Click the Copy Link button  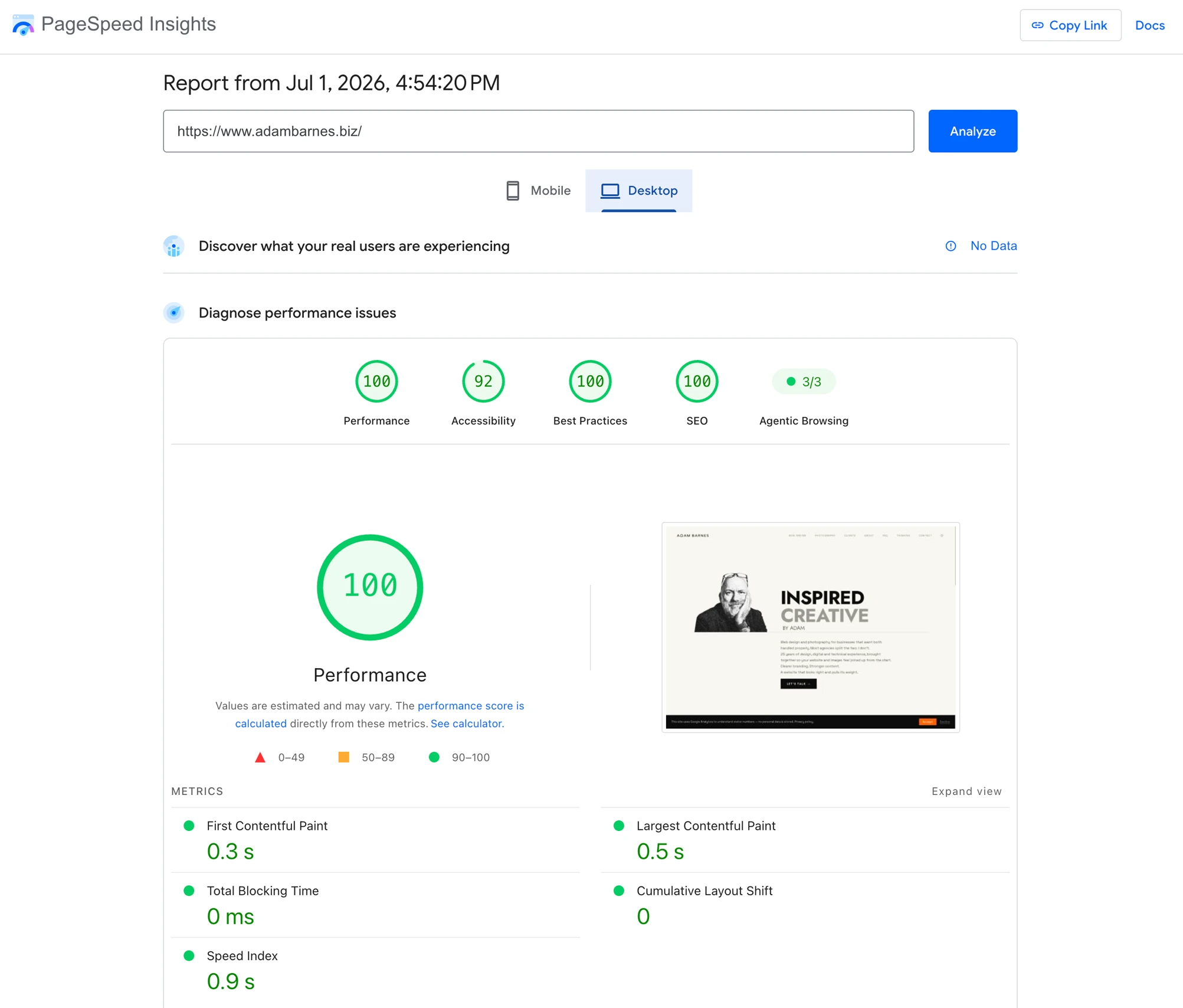1070,25
